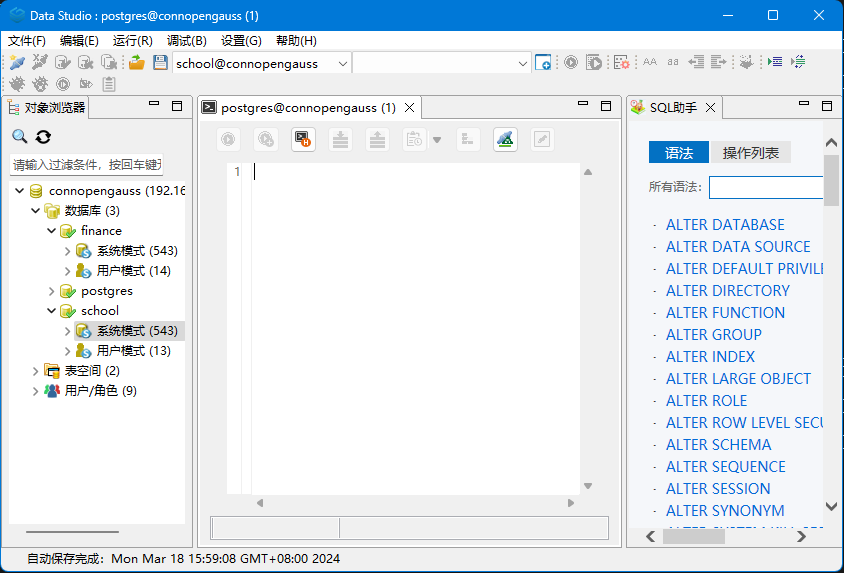The width and height of the screenshot is (844, 573).
Task: Click the Execute statement icon in editor toolbar
Action: pos(228,140)
